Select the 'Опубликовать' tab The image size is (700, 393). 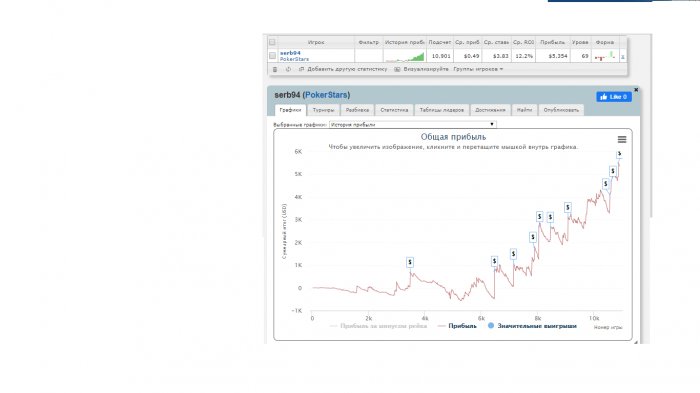pyautogui.click(x=561, y=110)
